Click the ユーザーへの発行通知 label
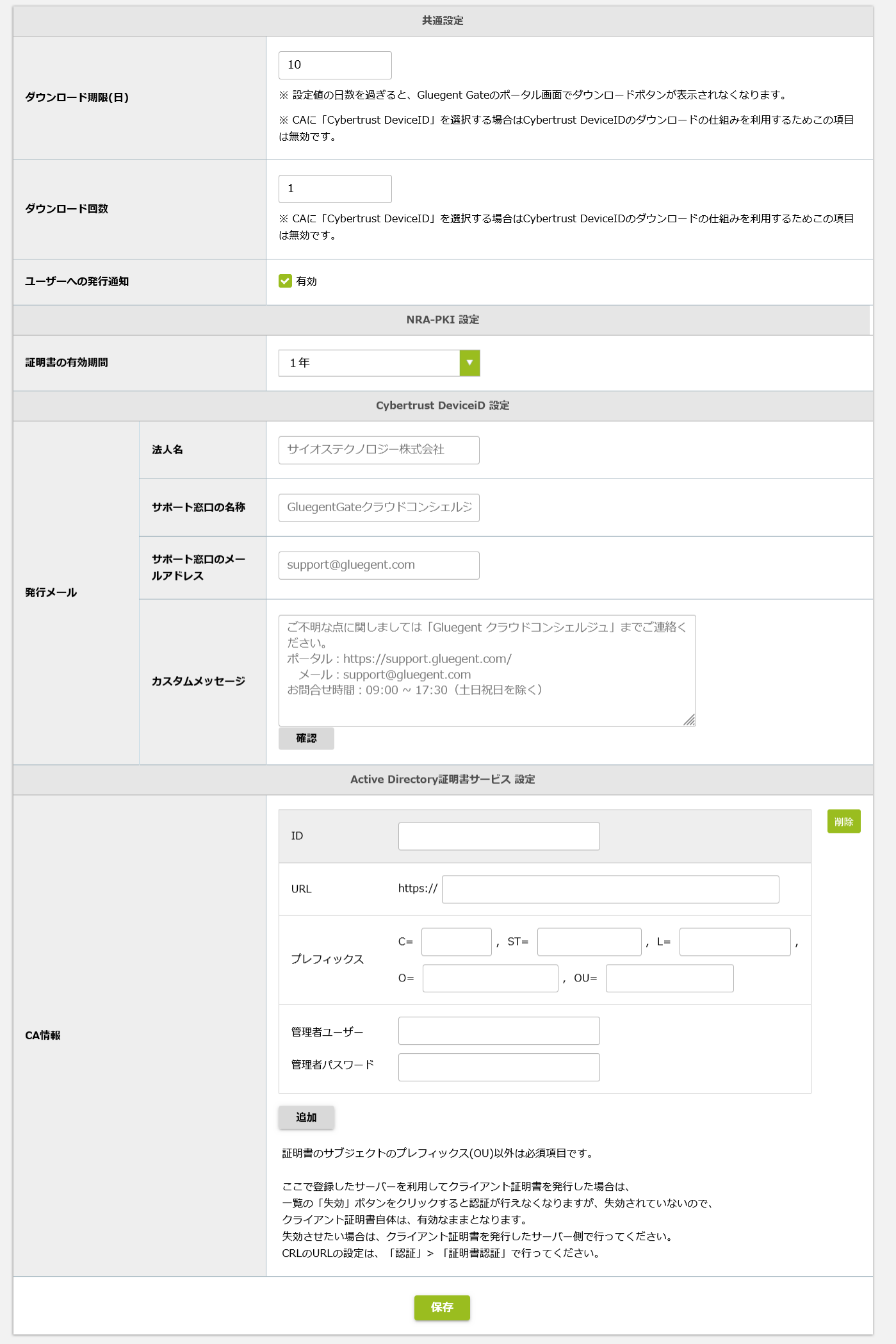This screenshot has width=896, height=1344. [x=77, y=282]
